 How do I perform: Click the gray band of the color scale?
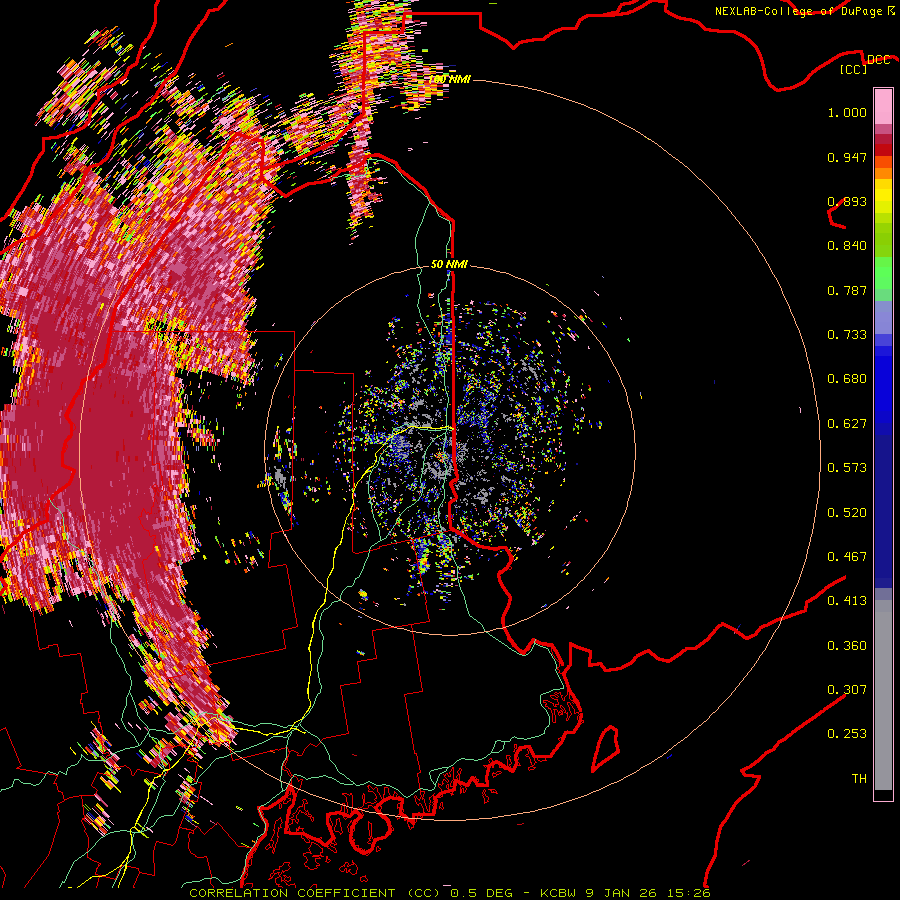[883, 695]
